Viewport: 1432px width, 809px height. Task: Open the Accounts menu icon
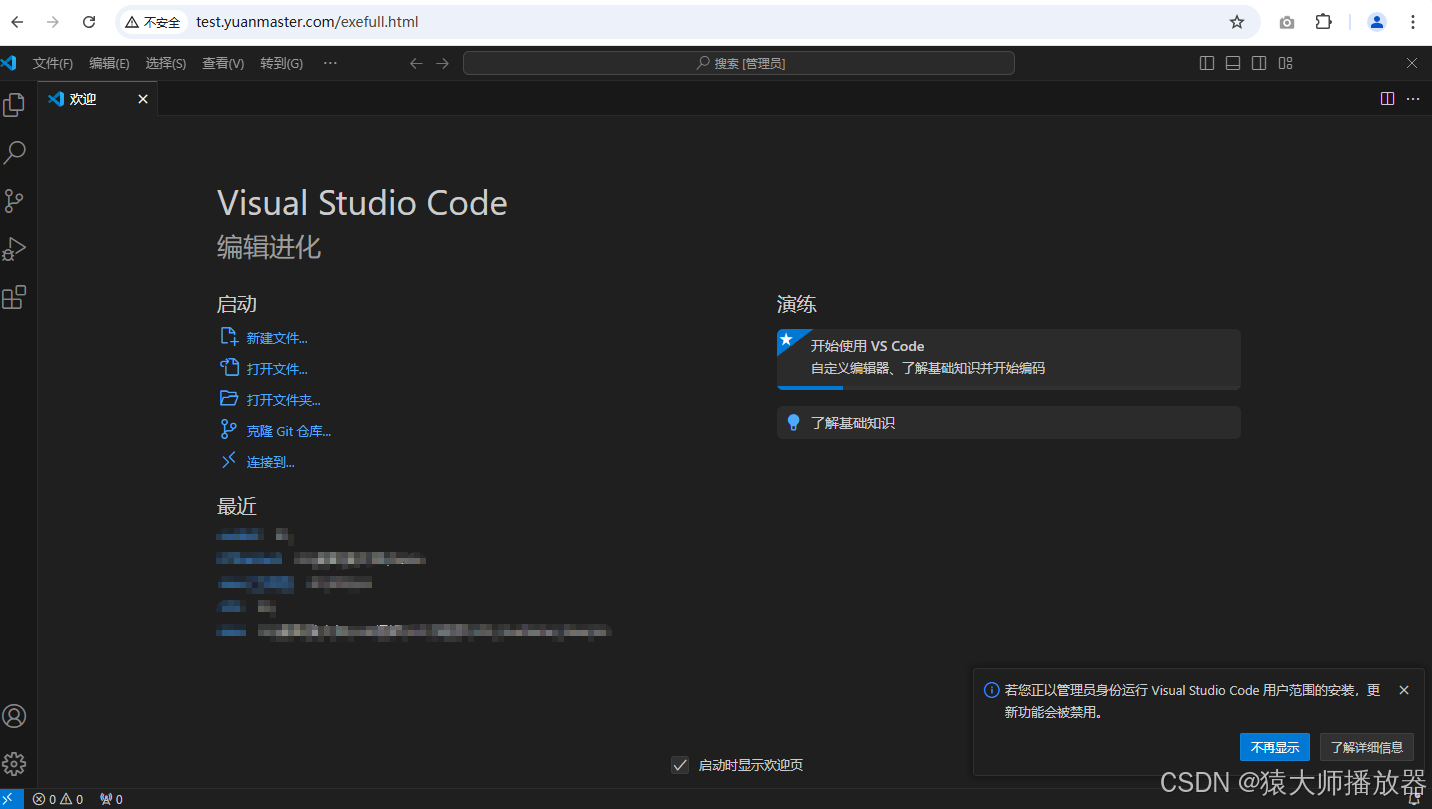pyautogui.click(x=14, y=716)
